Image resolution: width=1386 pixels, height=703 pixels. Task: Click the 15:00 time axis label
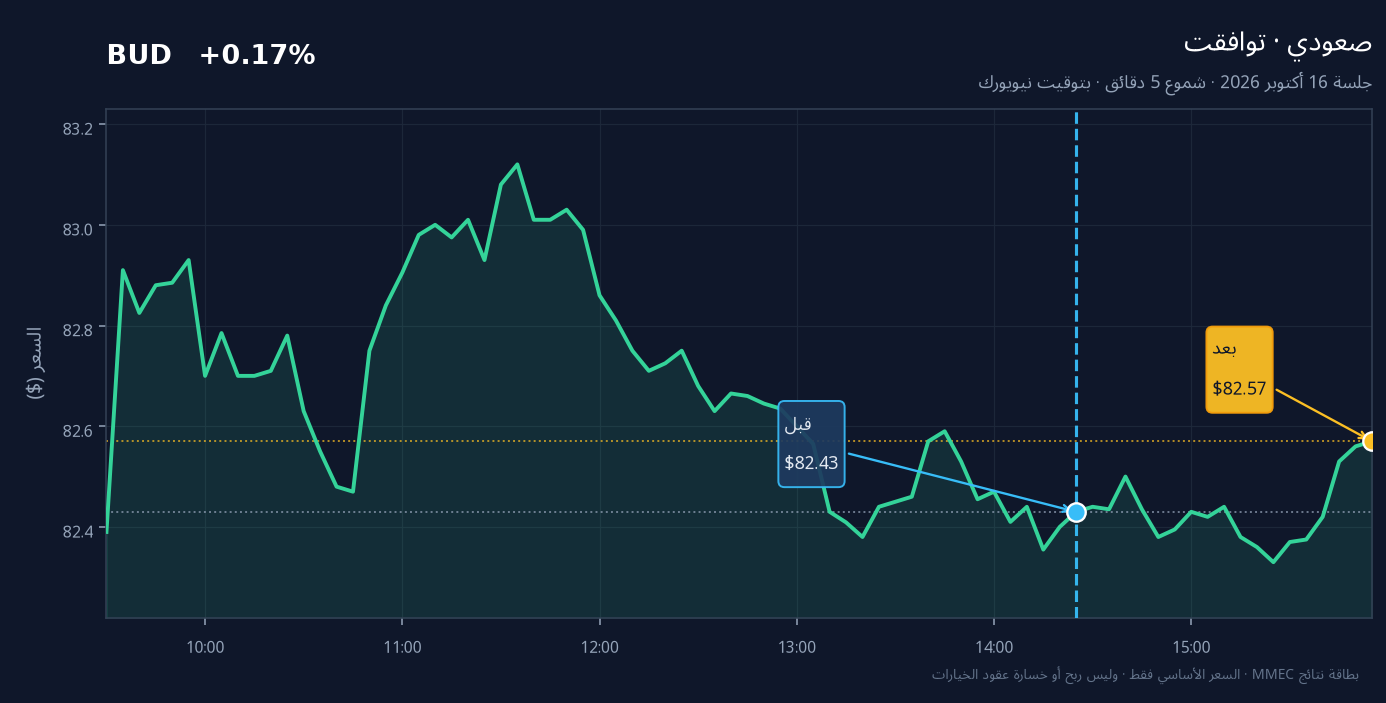tap(1191, 647)
